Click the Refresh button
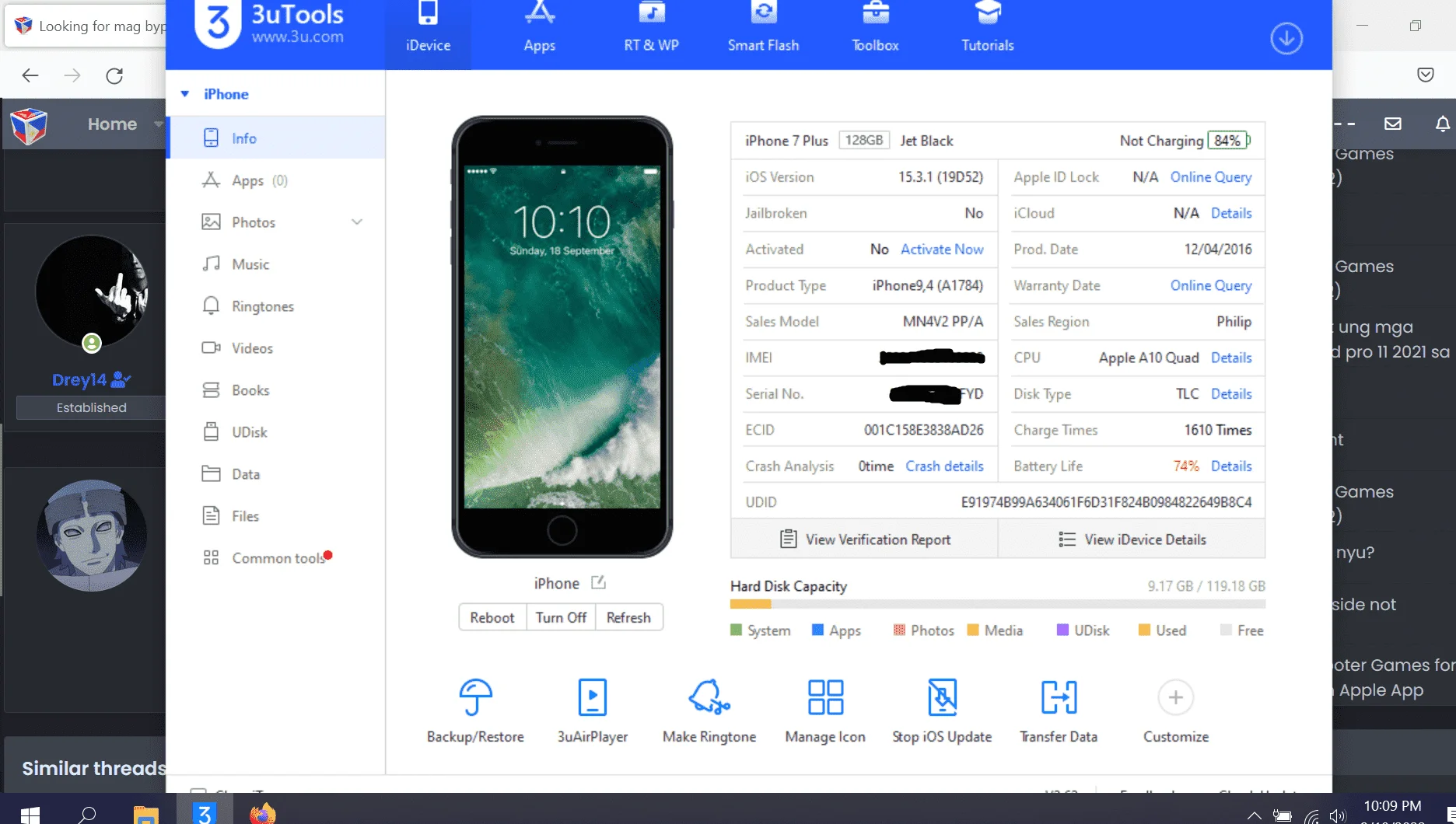Viewport: 1456px width, 824px height. [628, 617]
